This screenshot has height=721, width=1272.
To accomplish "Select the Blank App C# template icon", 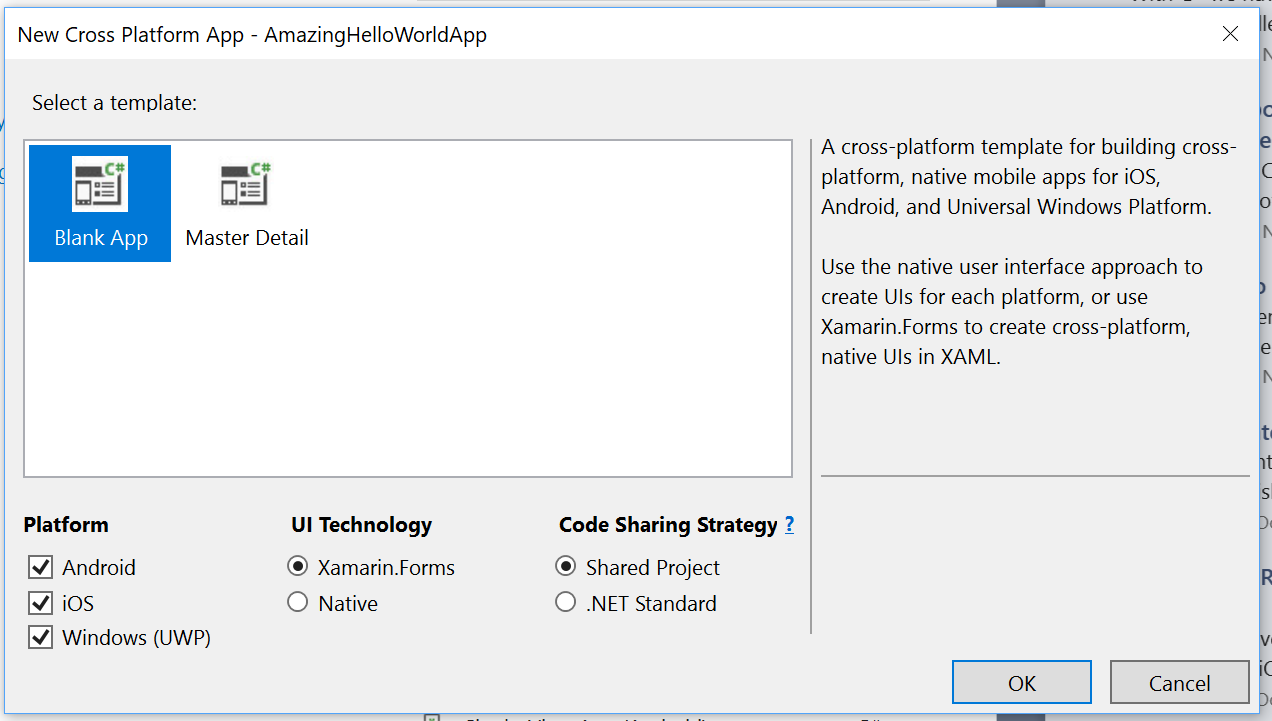I will [x=99, y=183].
